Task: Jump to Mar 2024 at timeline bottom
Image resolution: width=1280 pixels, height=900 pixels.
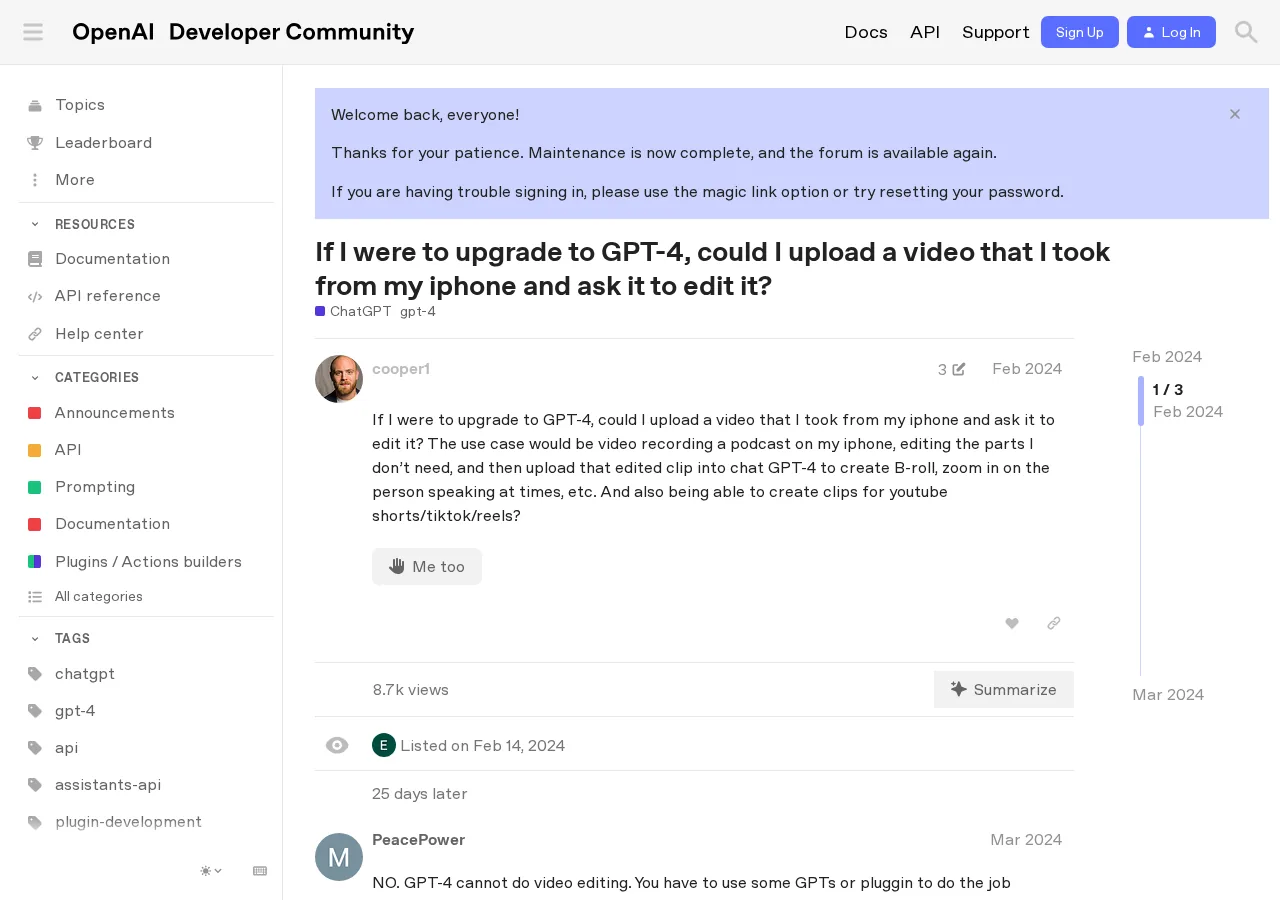Action: [x=1168, y=695]
